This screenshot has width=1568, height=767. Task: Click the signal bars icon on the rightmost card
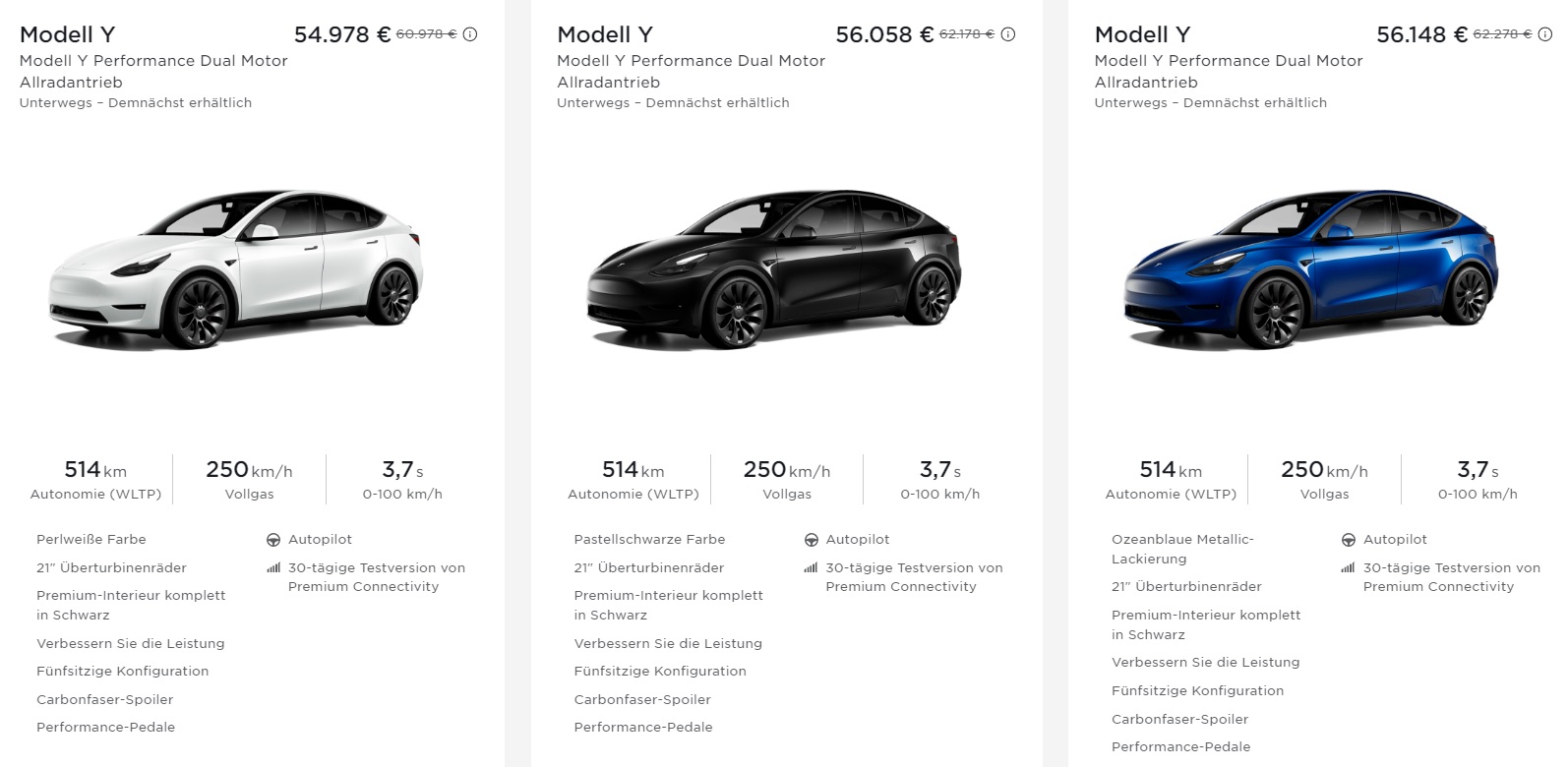1347,568
